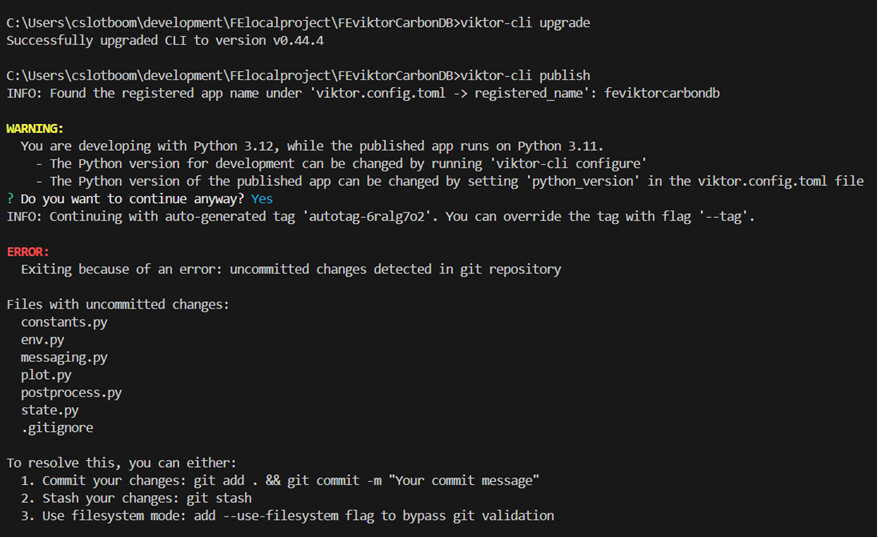Select messaging.py in uncommitted files
The height and width of the screenshot is (538, 878).
pyautogui.click(x=64, y=357)
